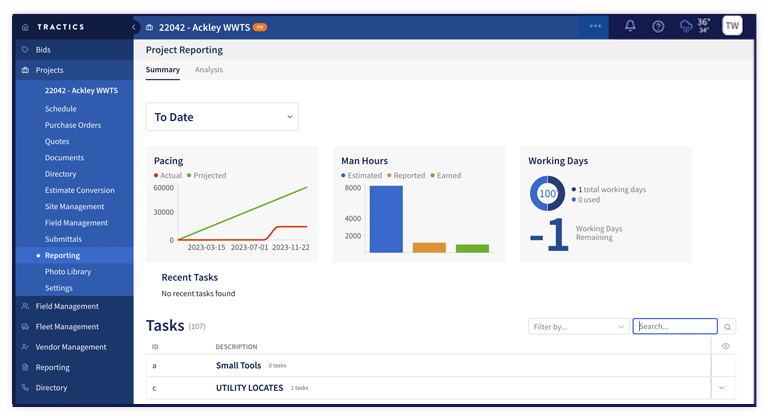Open the help question mark icon
Image resolution: width=768 pixels, height=419 pixels.
[658, 26]
